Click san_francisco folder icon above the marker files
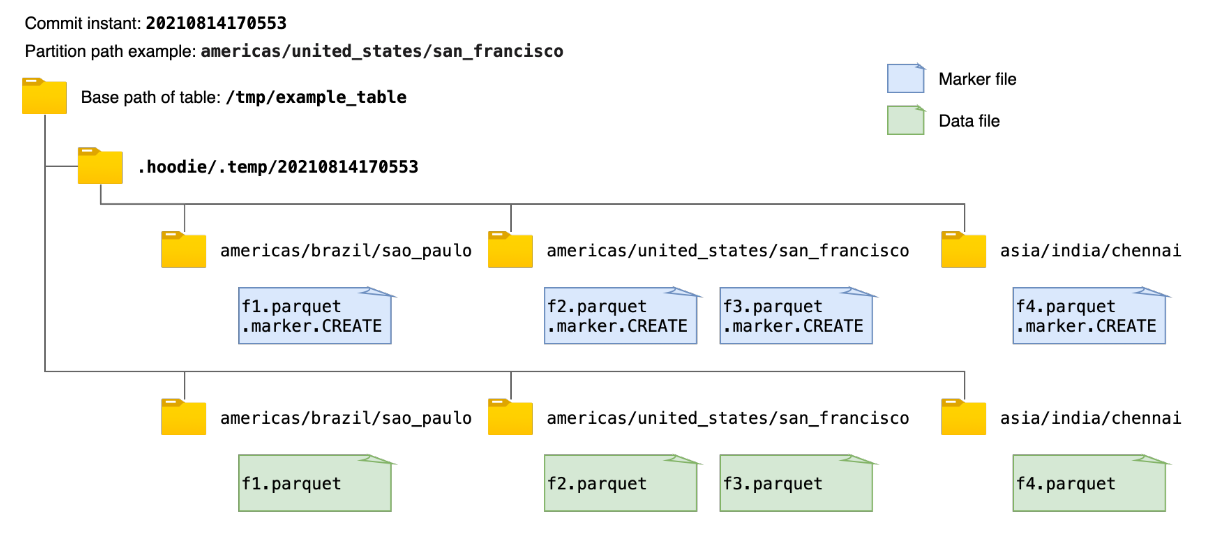The image size is (1205, 534). [510, 250]
